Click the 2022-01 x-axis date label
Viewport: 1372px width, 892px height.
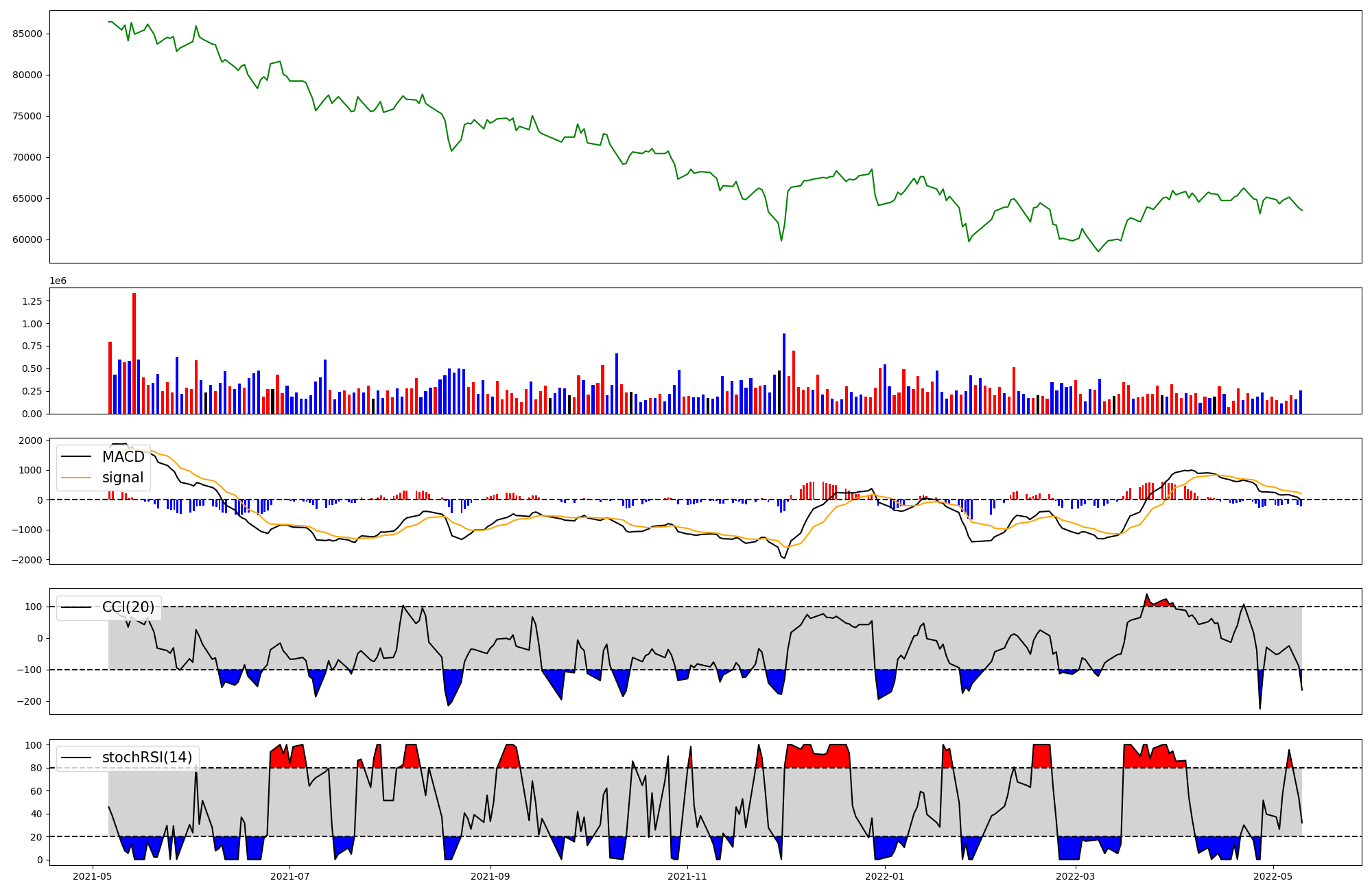(x=885, y=876)
